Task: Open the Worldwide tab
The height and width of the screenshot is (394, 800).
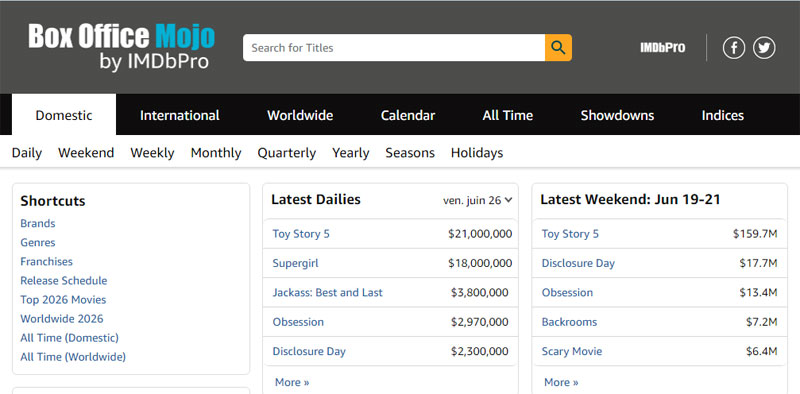Action: click(300, 115)
